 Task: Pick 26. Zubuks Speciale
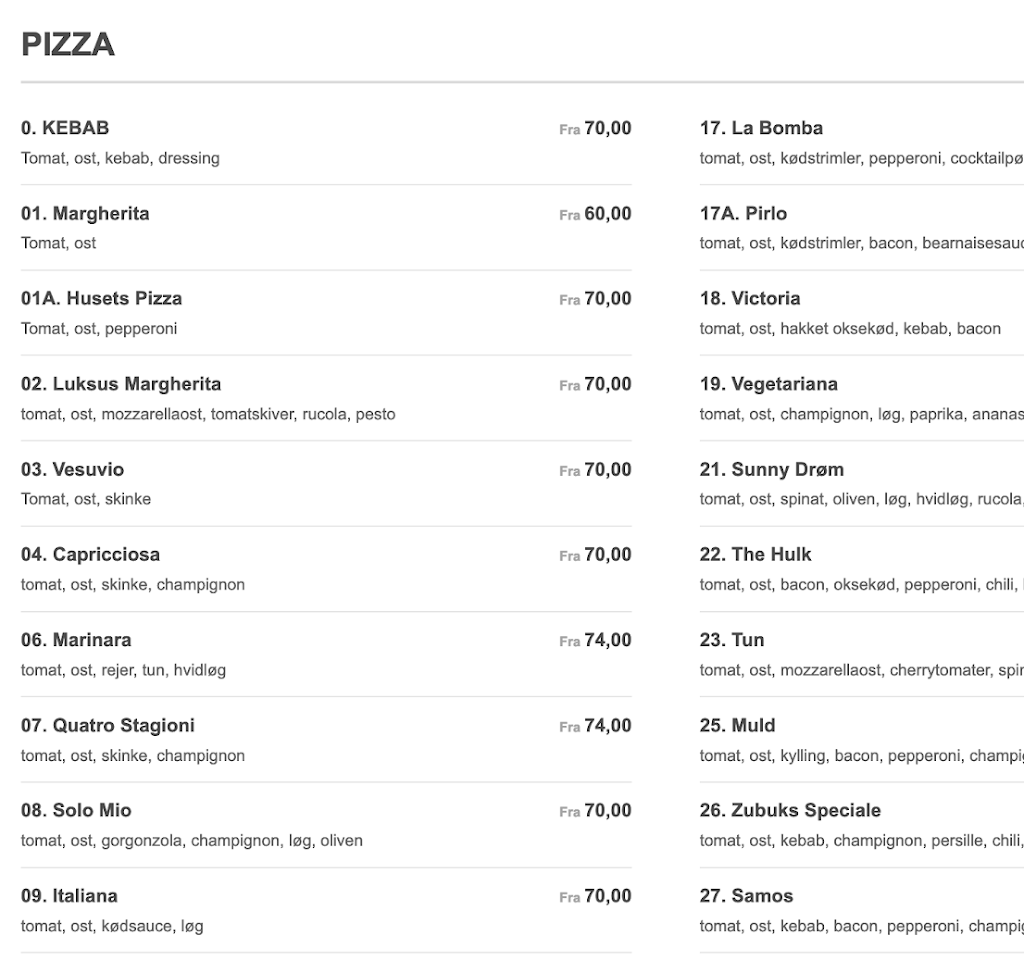tap(790, 810)
